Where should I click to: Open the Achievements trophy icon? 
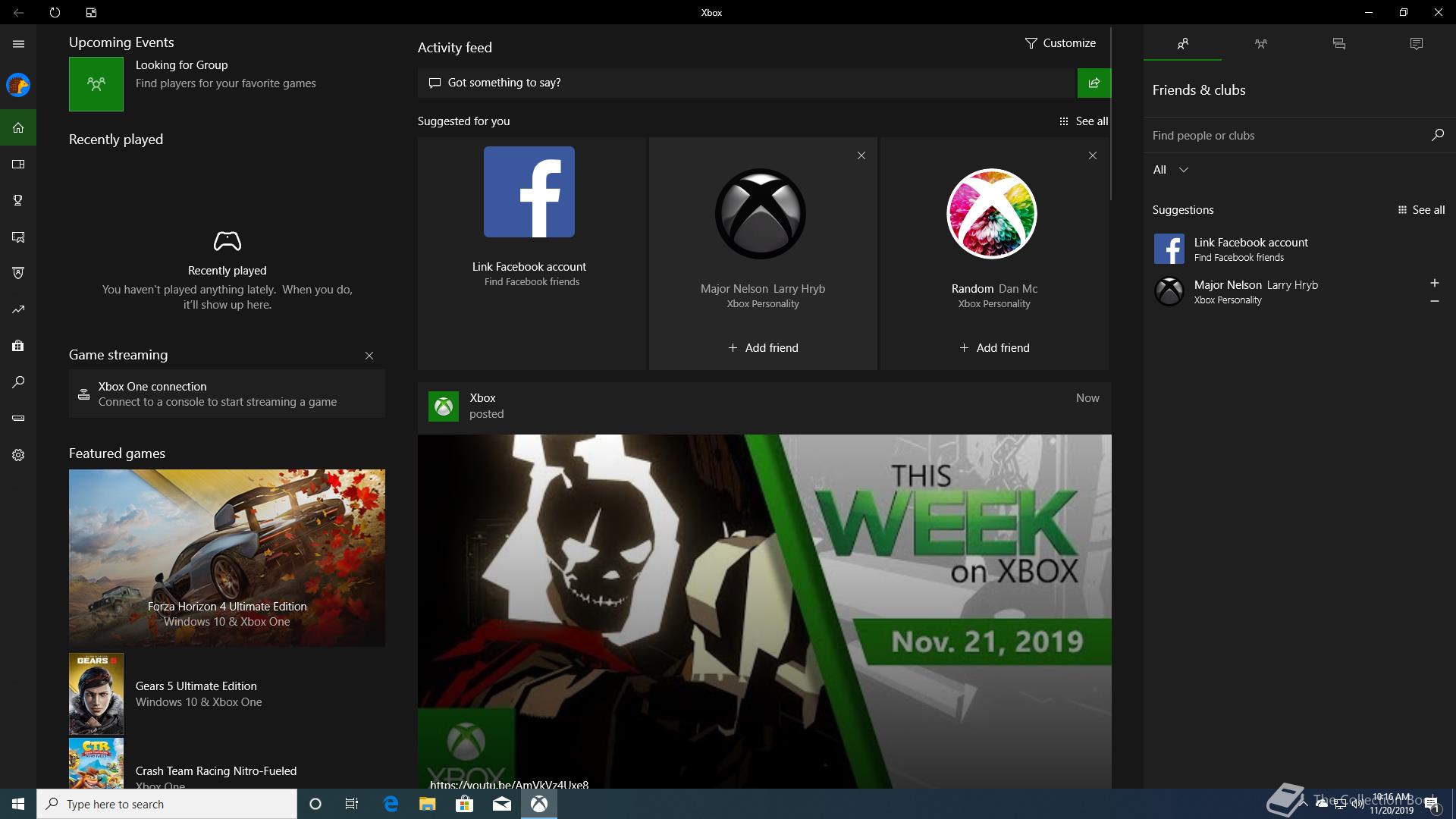pyautogui.click(x=18, y=200)
